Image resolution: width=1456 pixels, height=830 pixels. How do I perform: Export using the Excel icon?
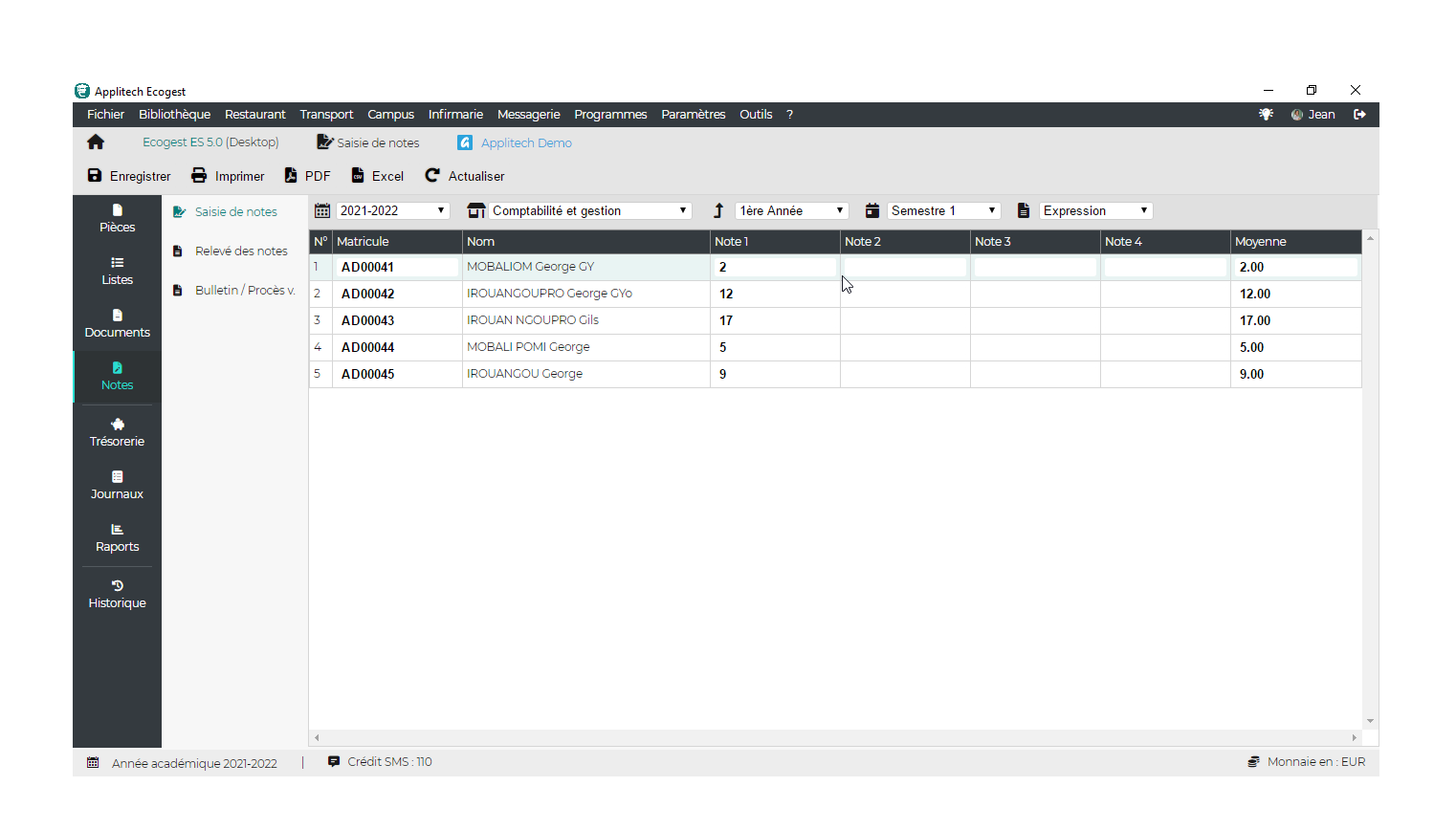358,176
